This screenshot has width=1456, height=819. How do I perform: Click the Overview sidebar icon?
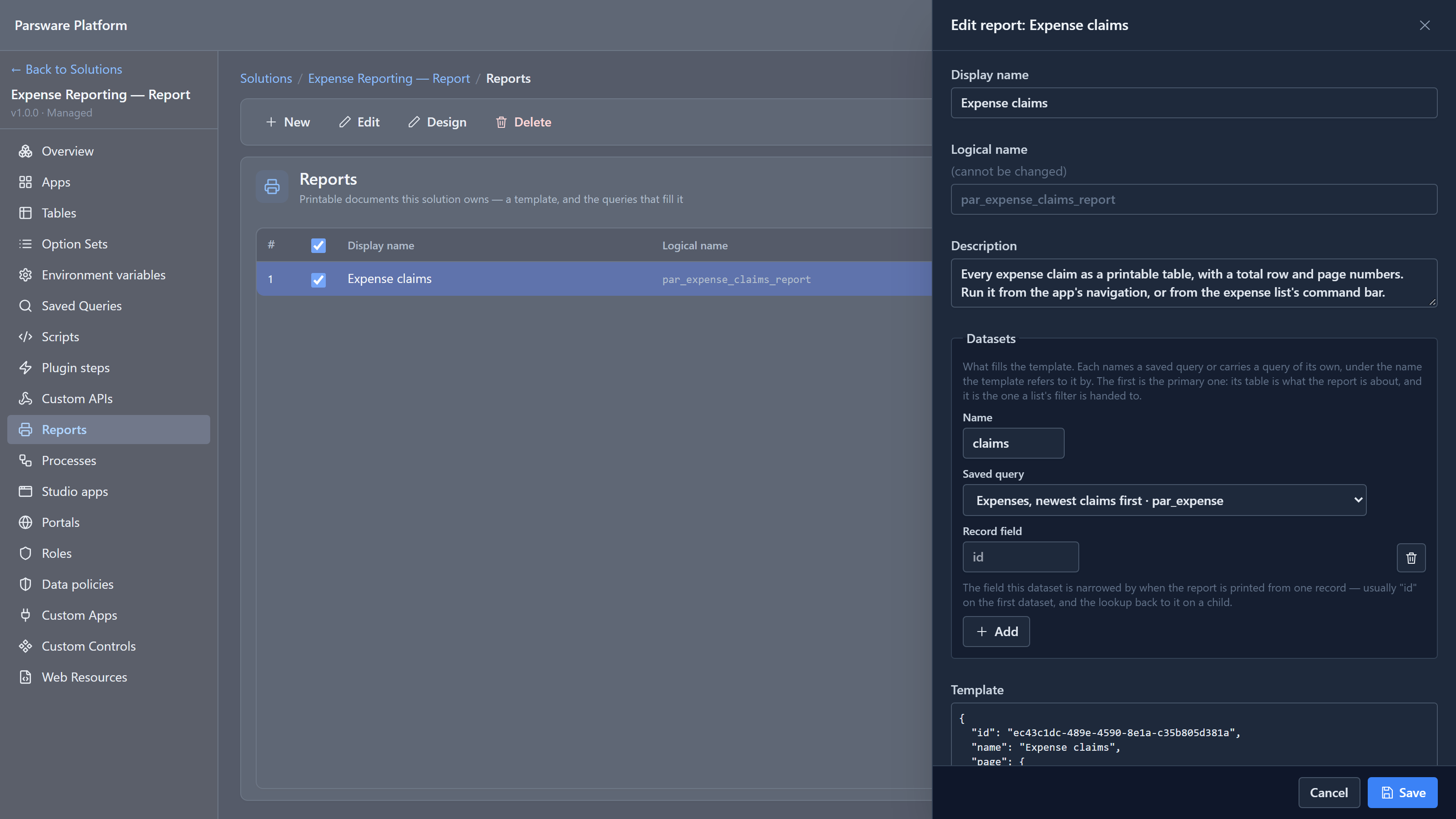click(x=25, y=151)
